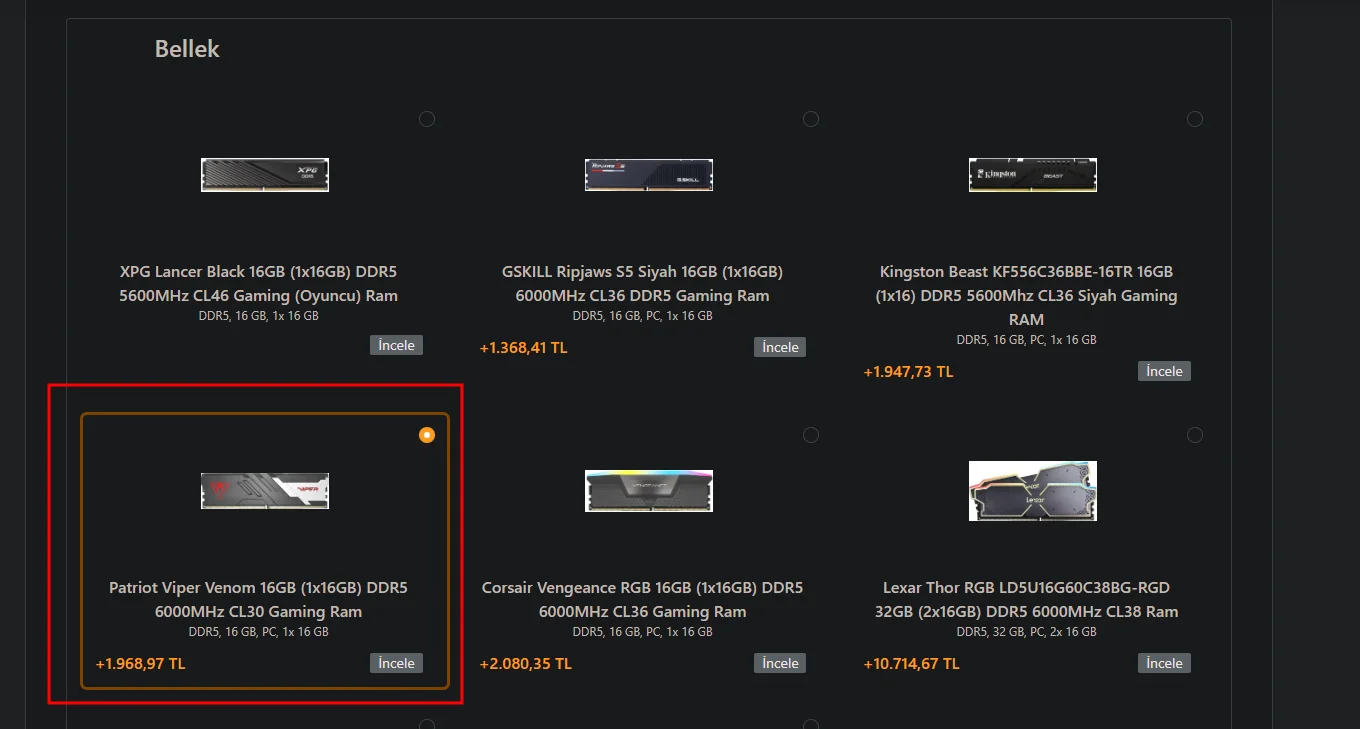Click the 'DDR5, 32 GB, PC, 2x 16 GB' specs line

click(x=1027, y=632)
